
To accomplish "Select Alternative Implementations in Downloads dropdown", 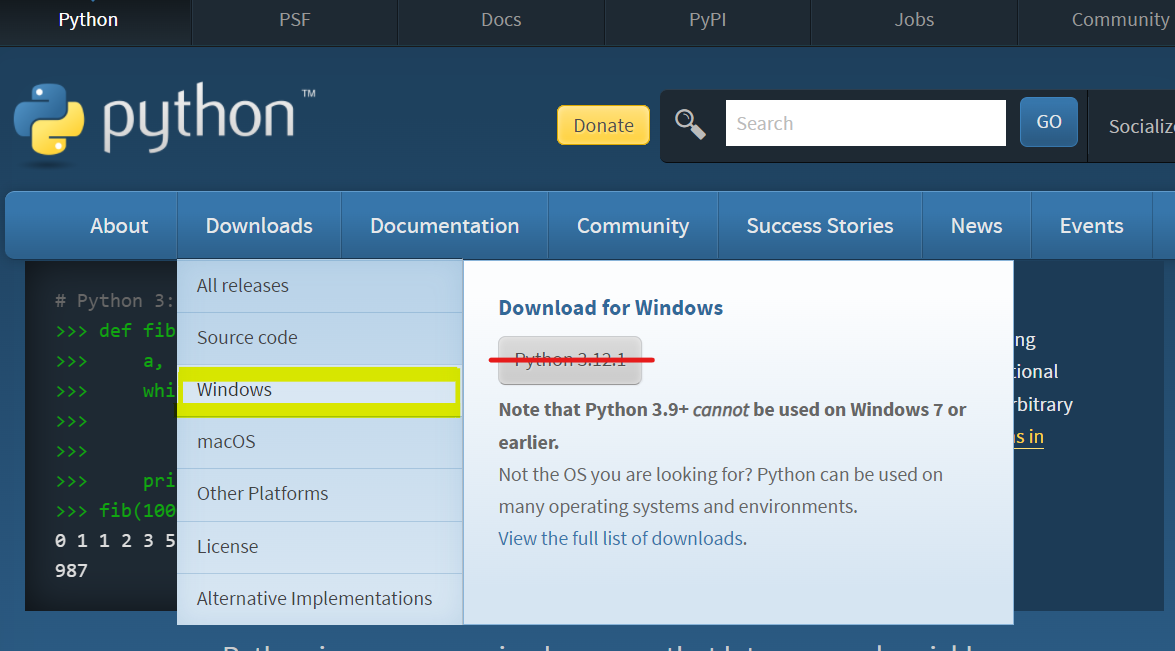I will tap(320, 599).
